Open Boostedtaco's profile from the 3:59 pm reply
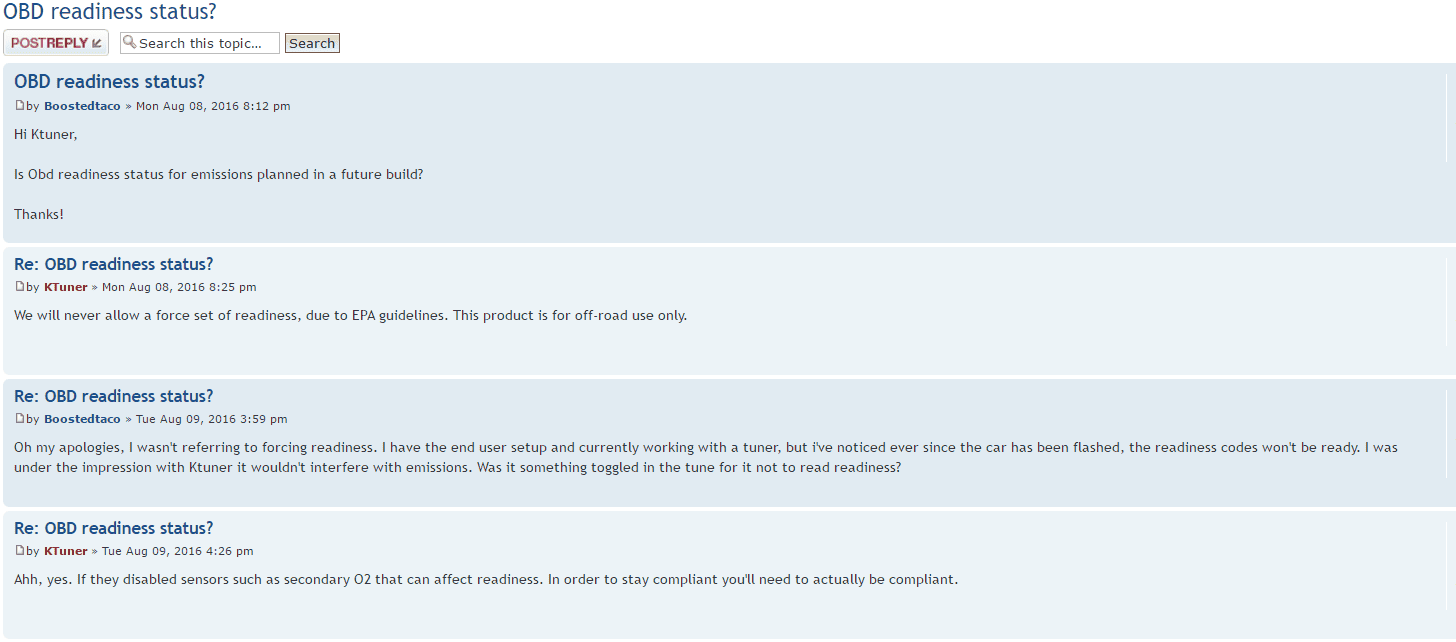The height and width of the screenshot is (642, 1456). pyautogui.click(x=82, y=419)
